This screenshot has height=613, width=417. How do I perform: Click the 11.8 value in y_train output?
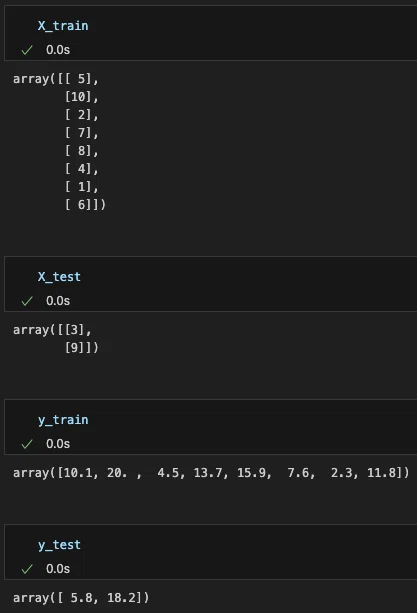[x=382, y=473]
